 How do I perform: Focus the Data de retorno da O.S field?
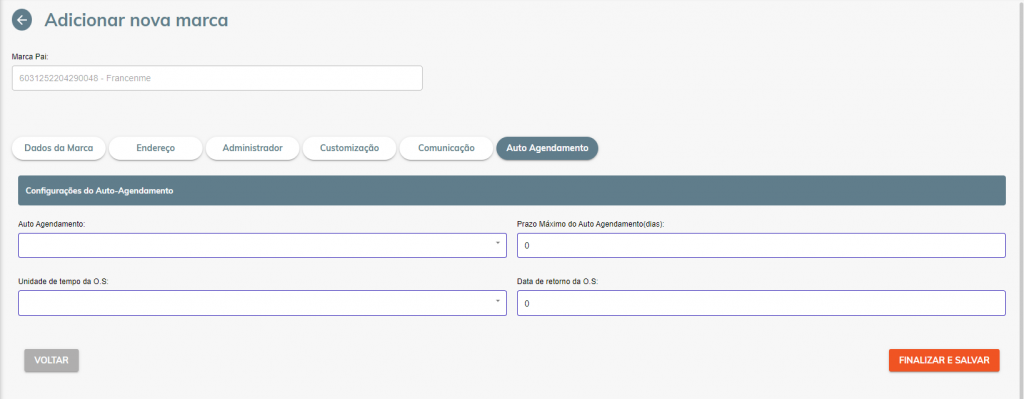761,303
